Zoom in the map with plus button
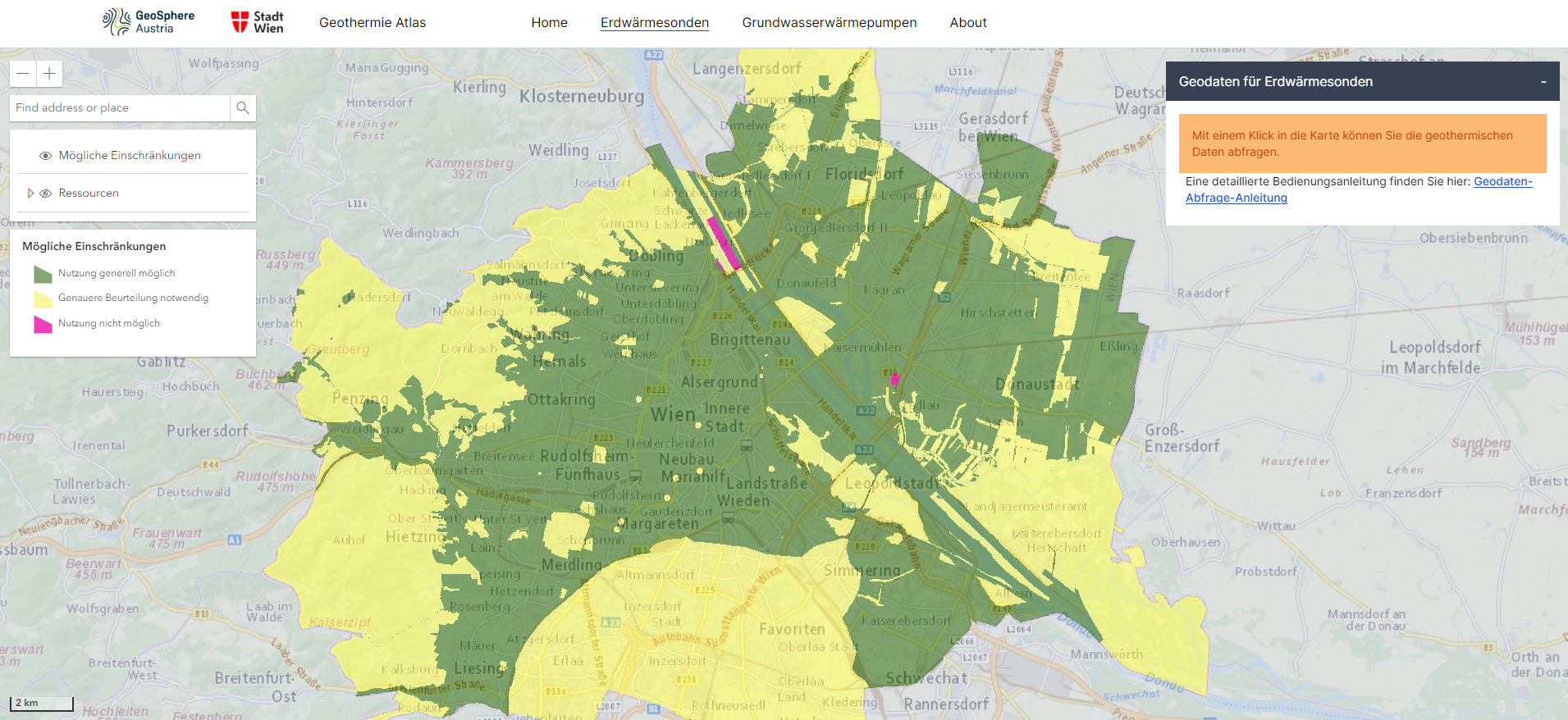The width and height of the screenshot is (1568, 720). click(49, 74)
